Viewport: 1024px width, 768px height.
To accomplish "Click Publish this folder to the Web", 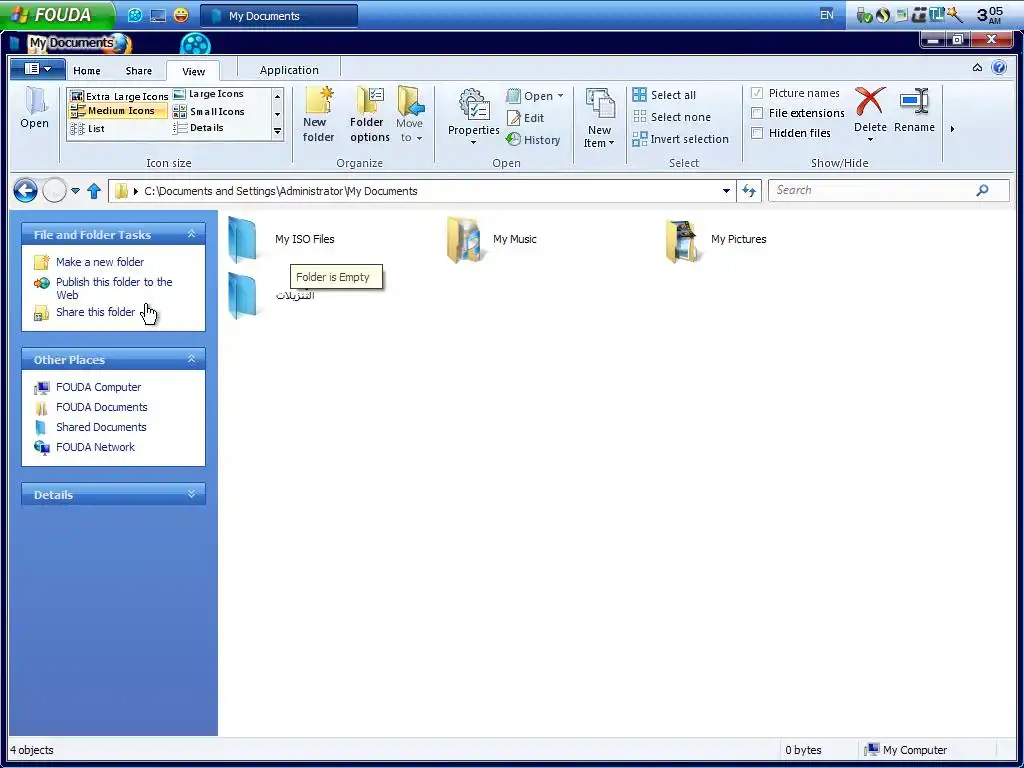I will click(114, 288).
